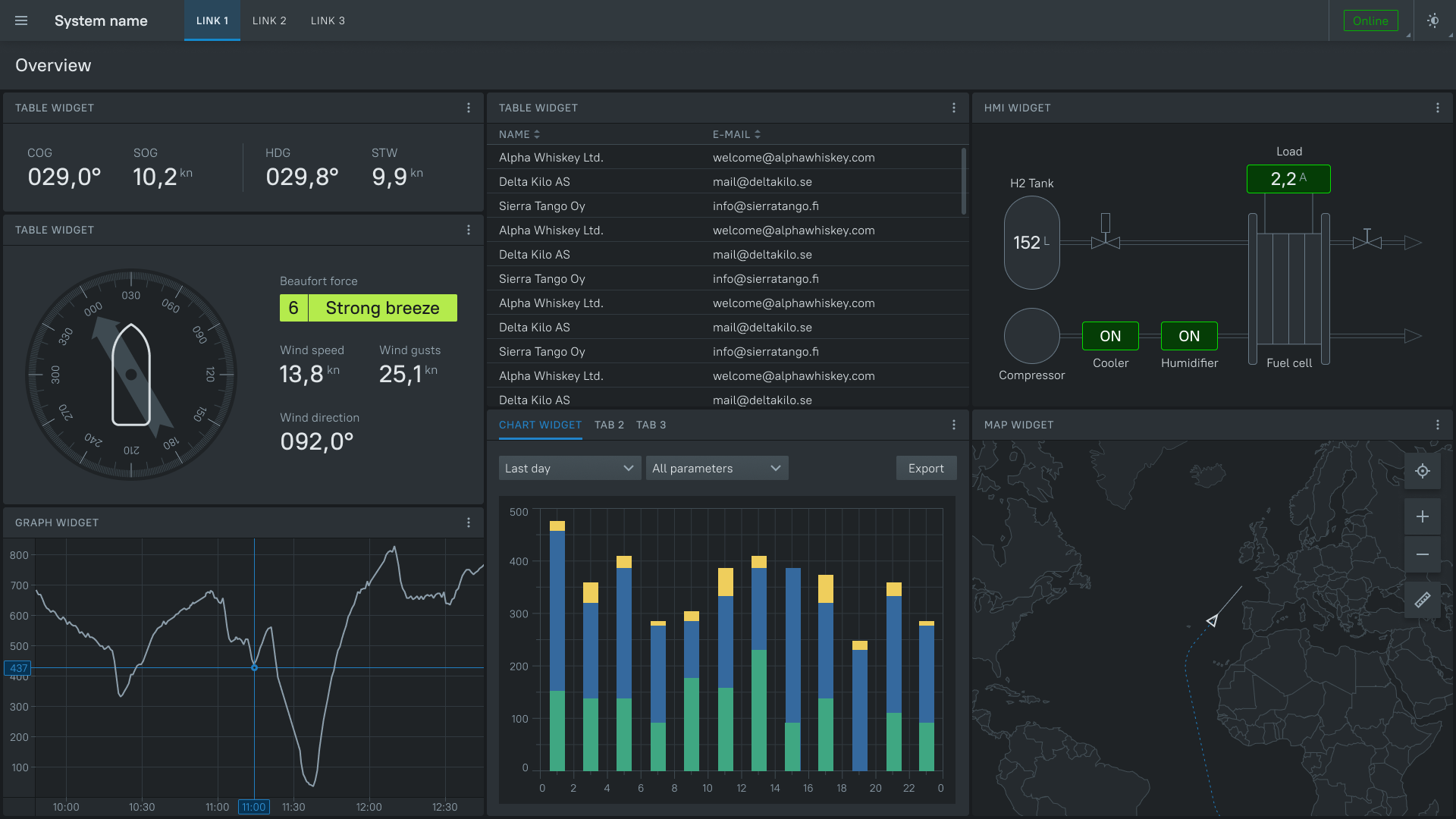Open the hamburger navigation menu
The height and width of the screenshot is (819, 1456).
point(21,20)
